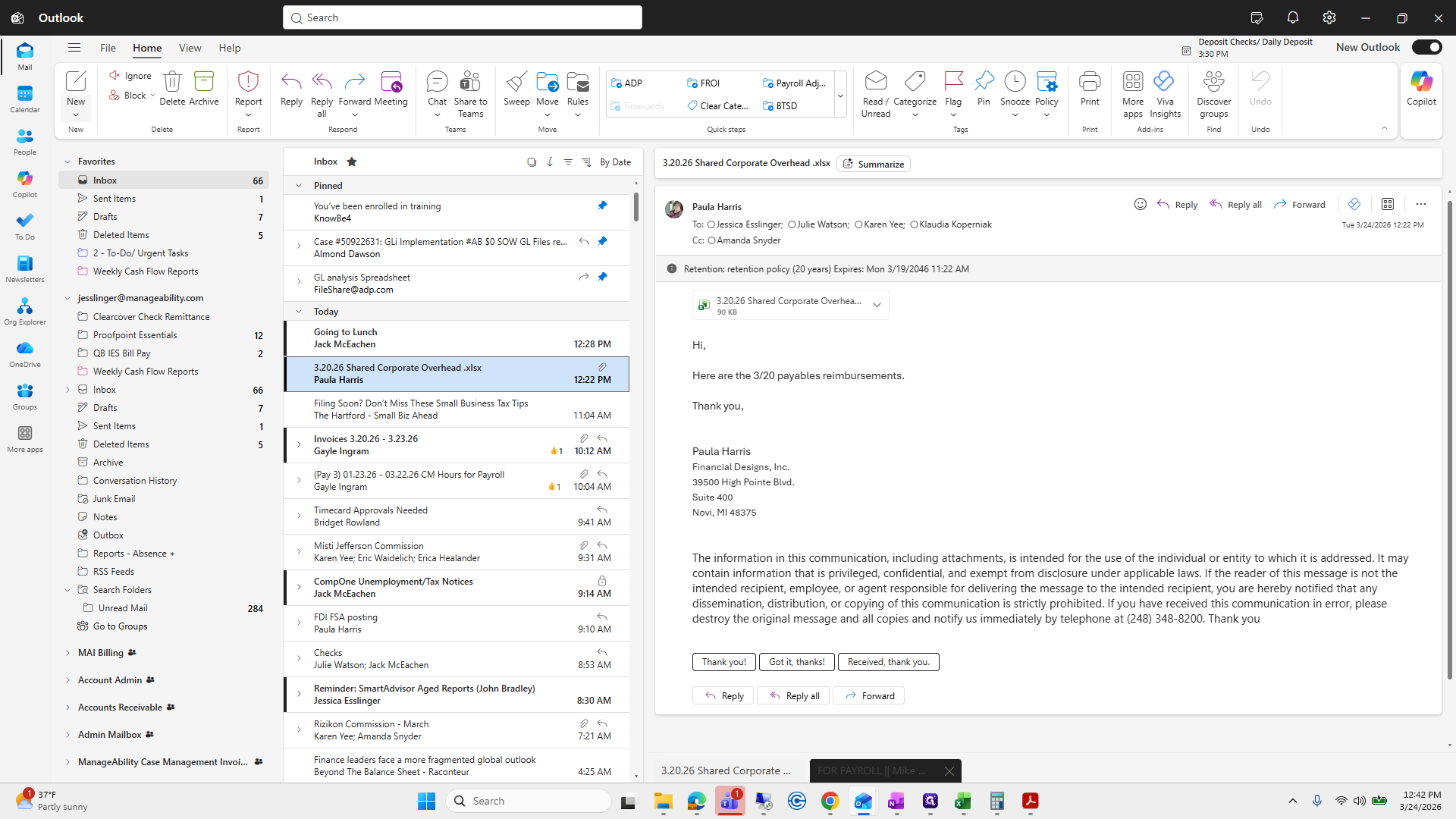Image resolution: width=1456 pixels, height=819 pixels.
Task: Click Excel icon in Windows taskbar
Action: click(x=963, y=801)
